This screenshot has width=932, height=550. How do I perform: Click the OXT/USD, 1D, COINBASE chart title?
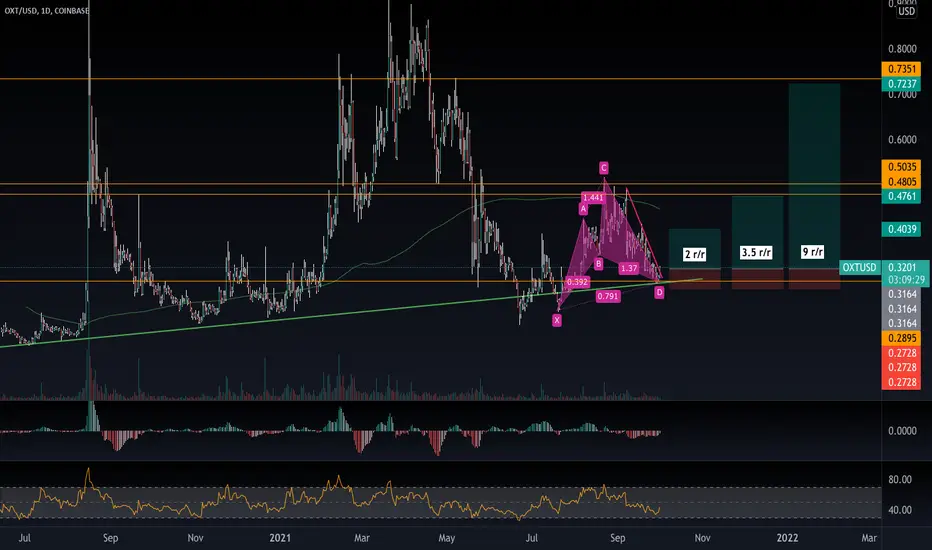coord(47,11)
